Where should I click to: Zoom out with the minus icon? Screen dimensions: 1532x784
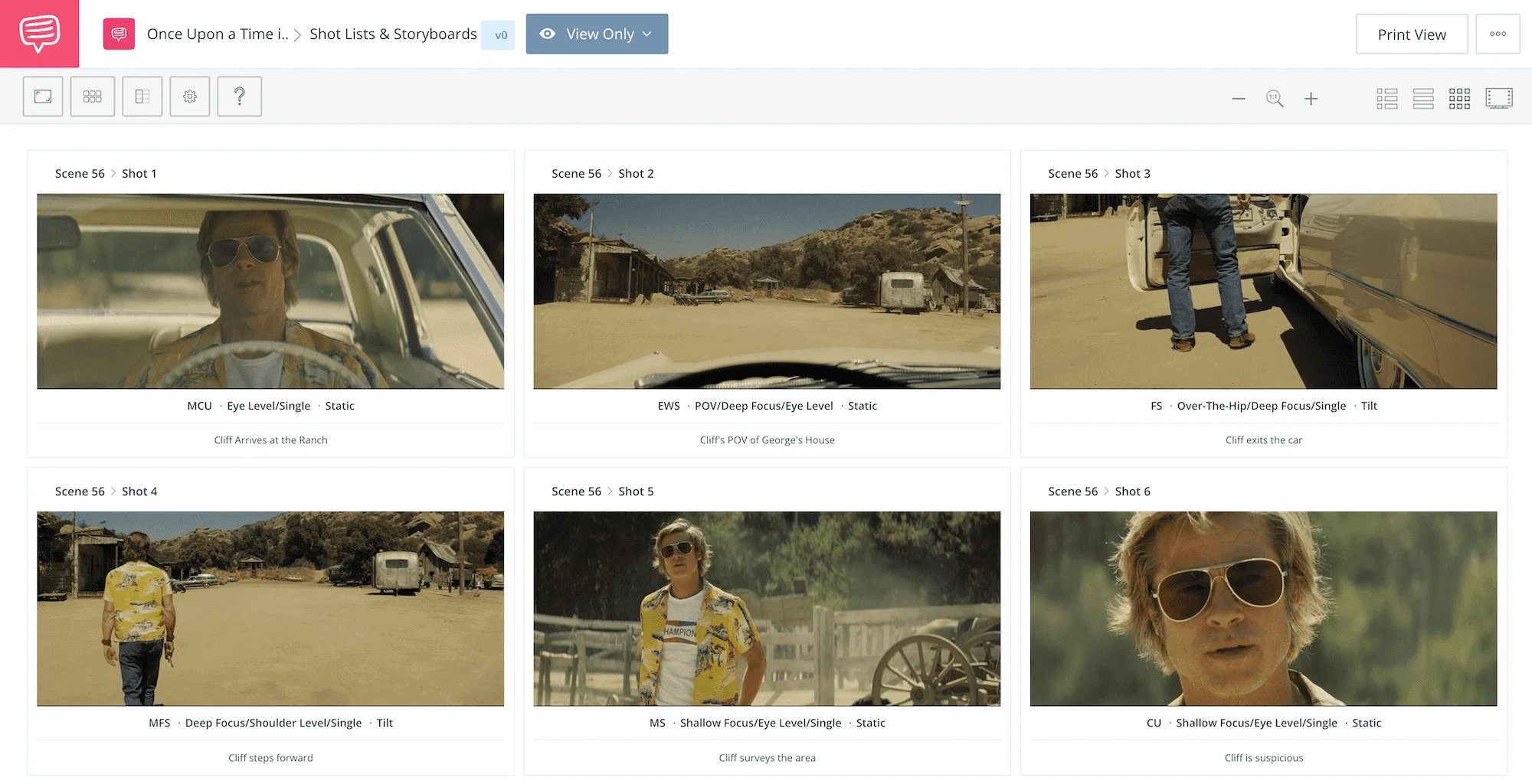(x=1239, y=99)
